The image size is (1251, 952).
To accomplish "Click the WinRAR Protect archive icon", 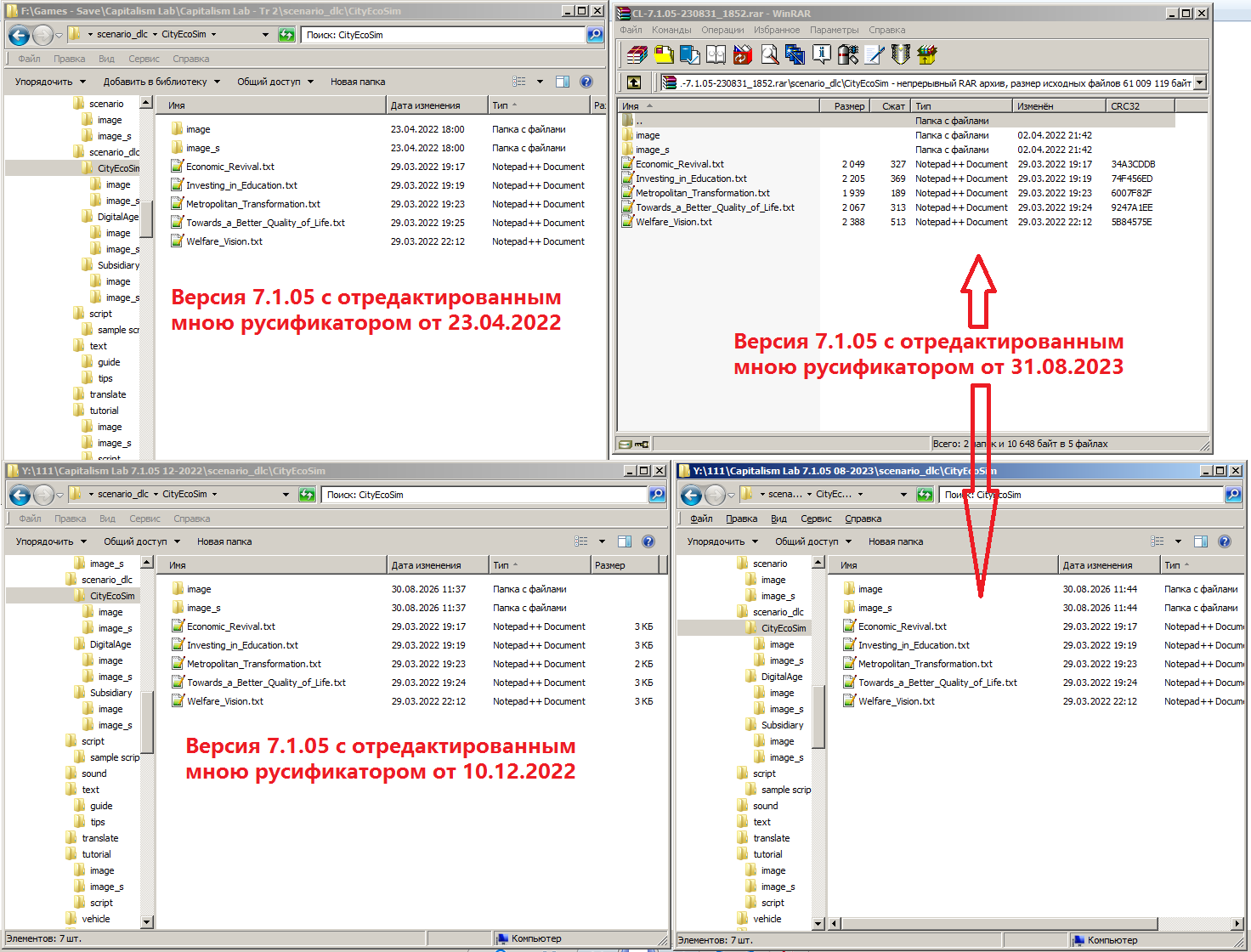I will 901,55.
